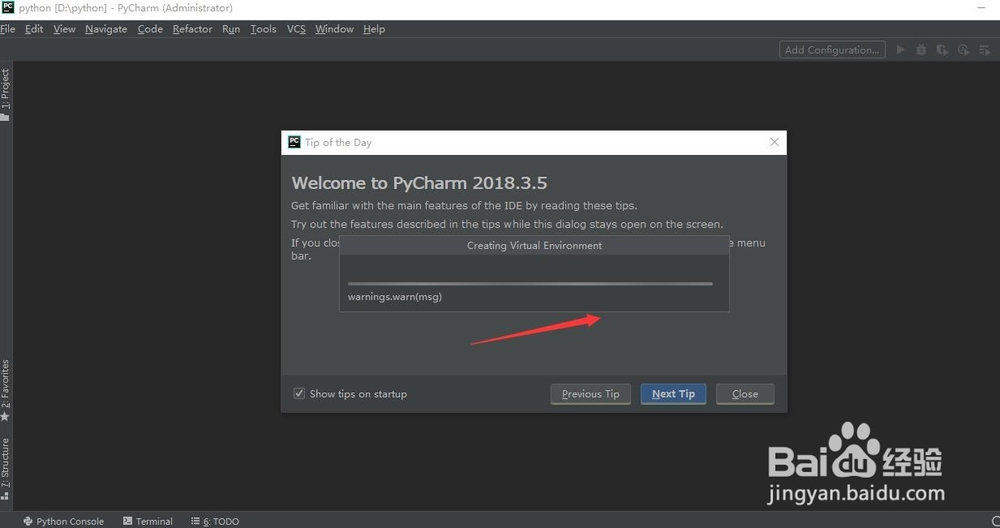The image size is (1000, 528).
Task: Open the VCS menu
Action: coord(296,29)
